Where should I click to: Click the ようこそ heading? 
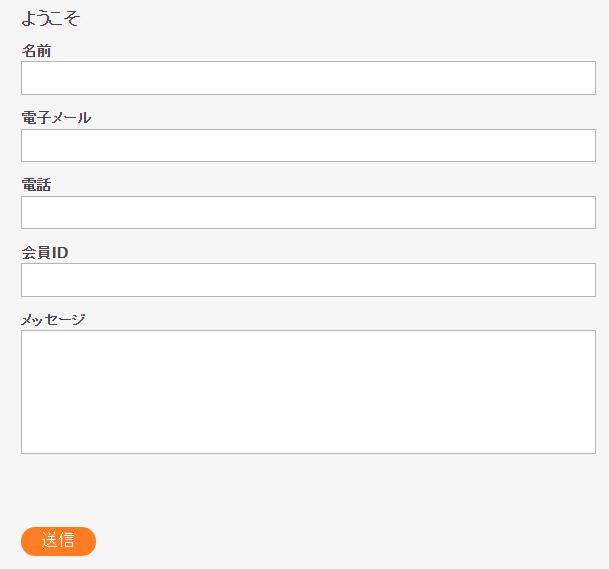[50, 18]
